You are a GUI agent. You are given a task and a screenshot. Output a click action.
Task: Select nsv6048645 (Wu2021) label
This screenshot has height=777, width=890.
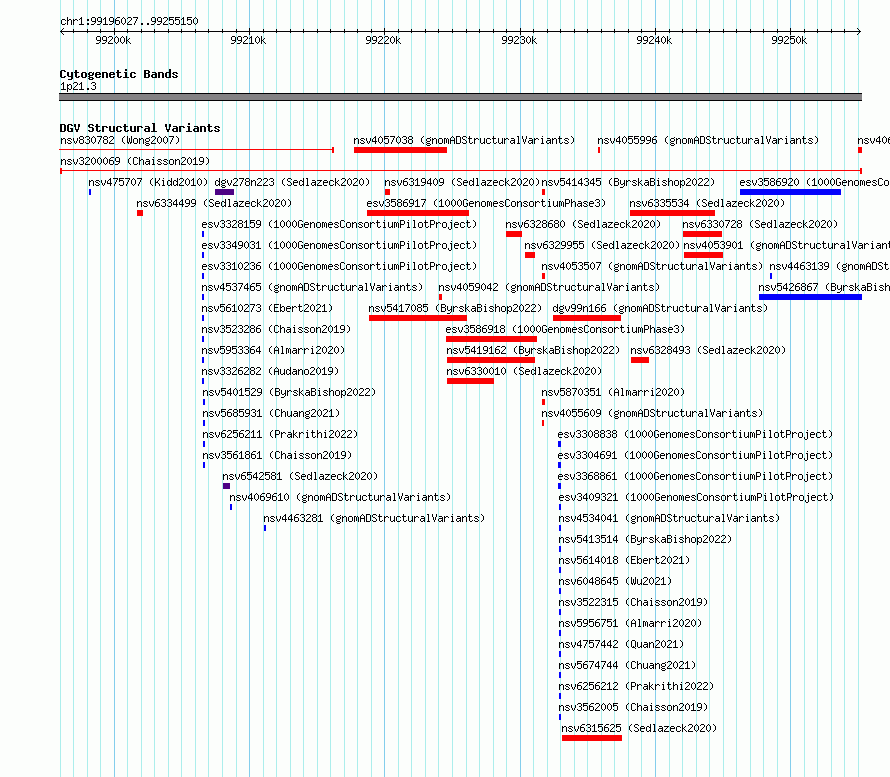point(615,581)
